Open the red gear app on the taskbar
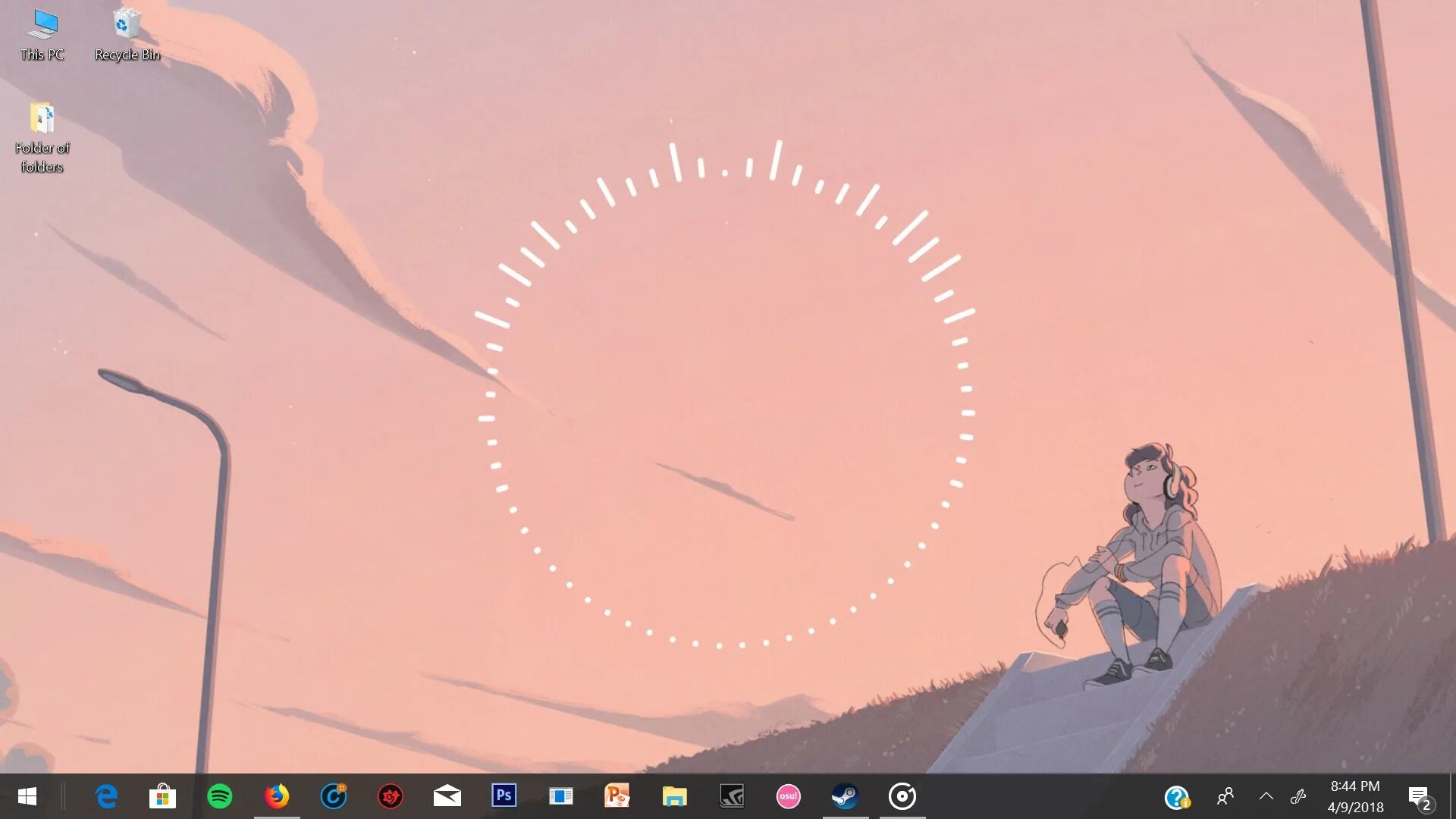 pos(391,796)
